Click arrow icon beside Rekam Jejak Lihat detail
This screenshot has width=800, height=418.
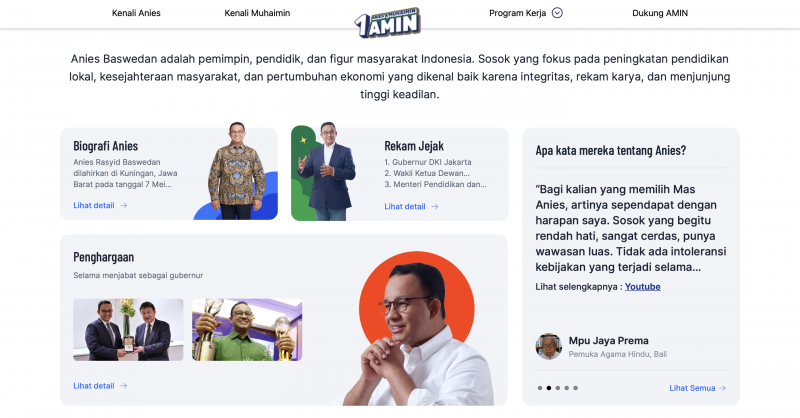click(434, 206)
